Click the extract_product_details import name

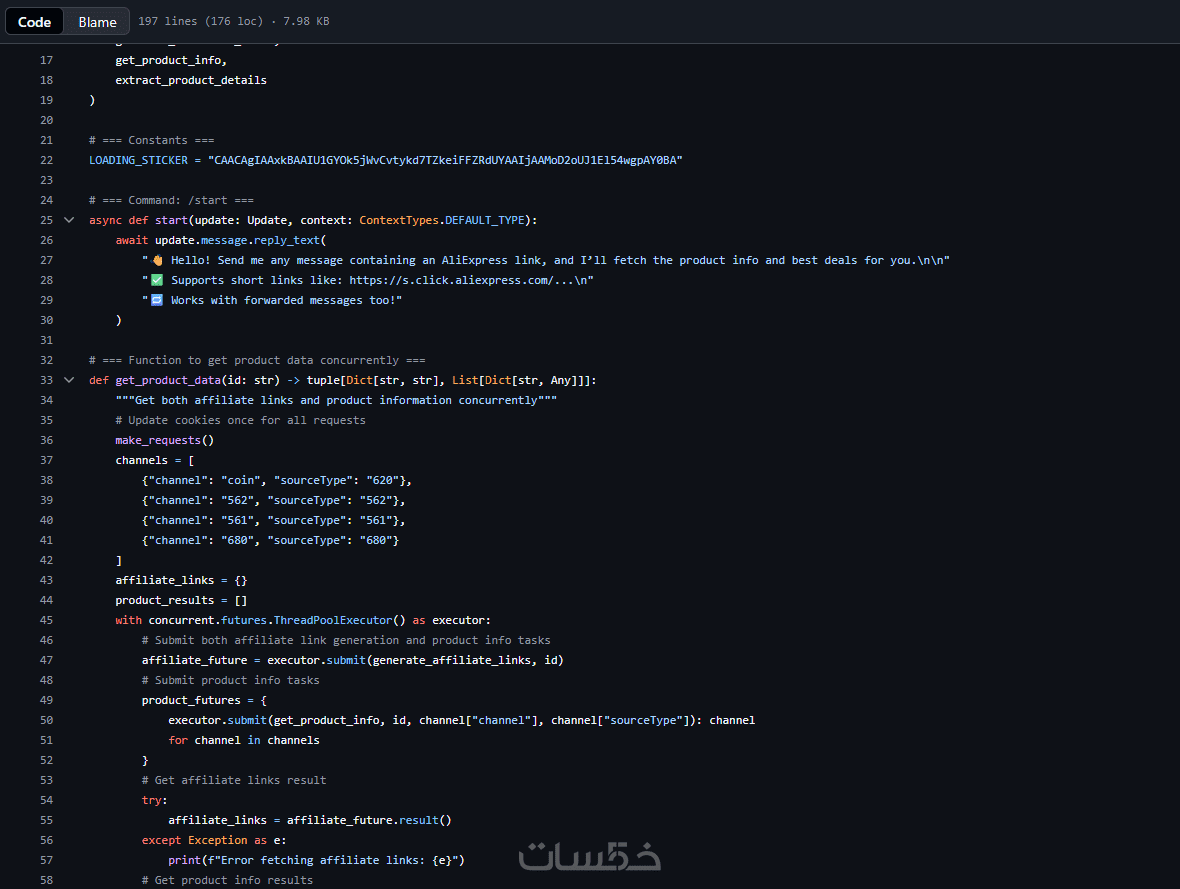tap(191, 80)
